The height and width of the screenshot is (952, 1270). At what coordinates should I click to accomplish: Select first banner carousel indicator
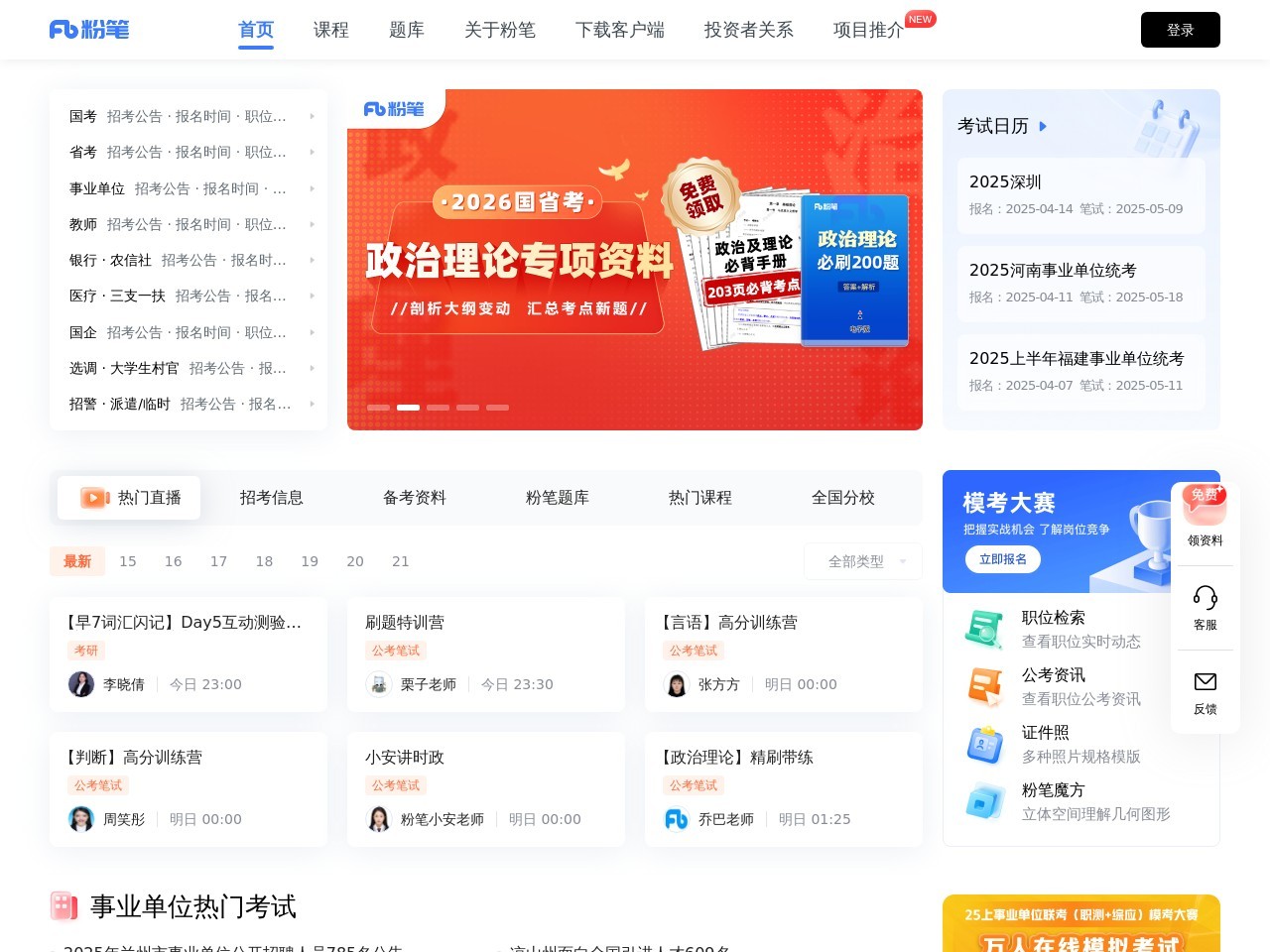point(378,408)
